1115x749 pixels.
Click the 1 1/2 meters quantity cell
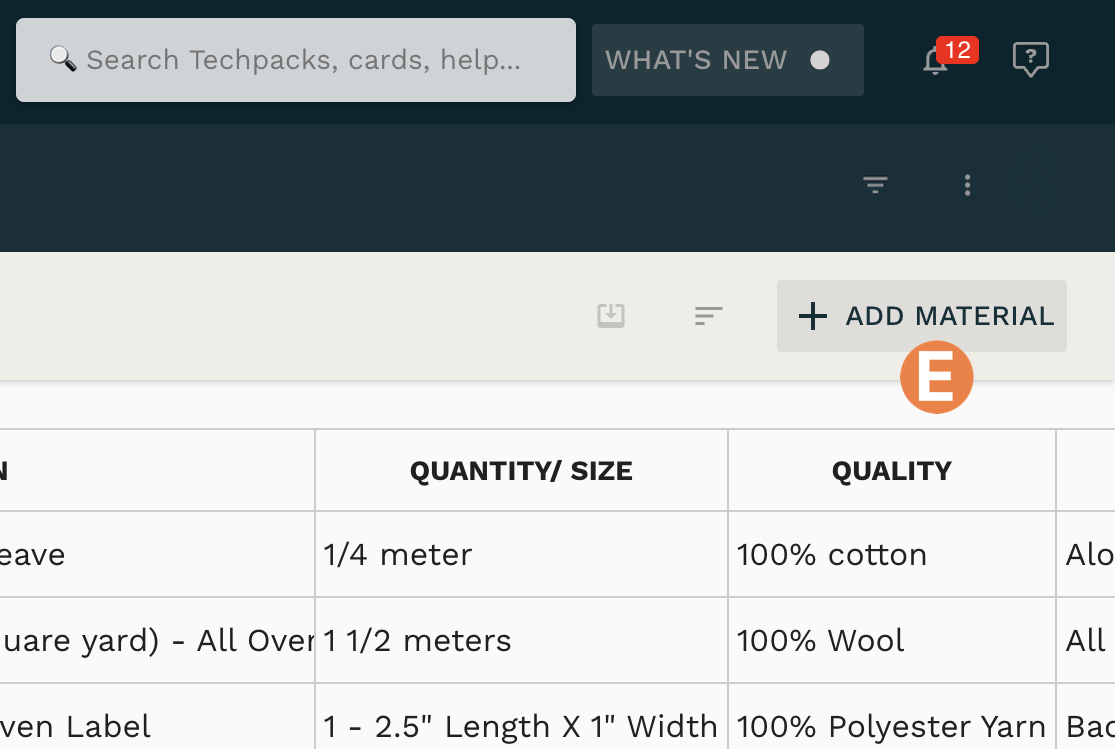(521, 640)
